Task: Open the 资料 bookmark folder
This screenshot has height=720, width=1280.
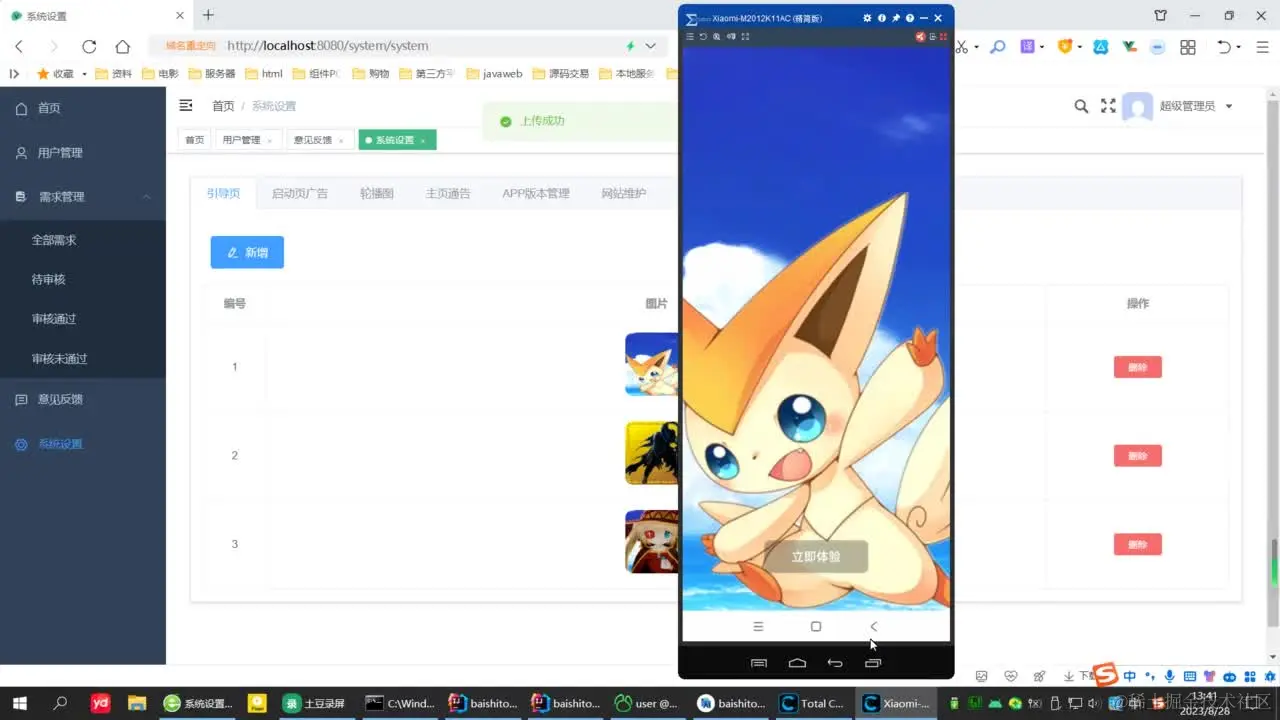Action: coord(113,73)
